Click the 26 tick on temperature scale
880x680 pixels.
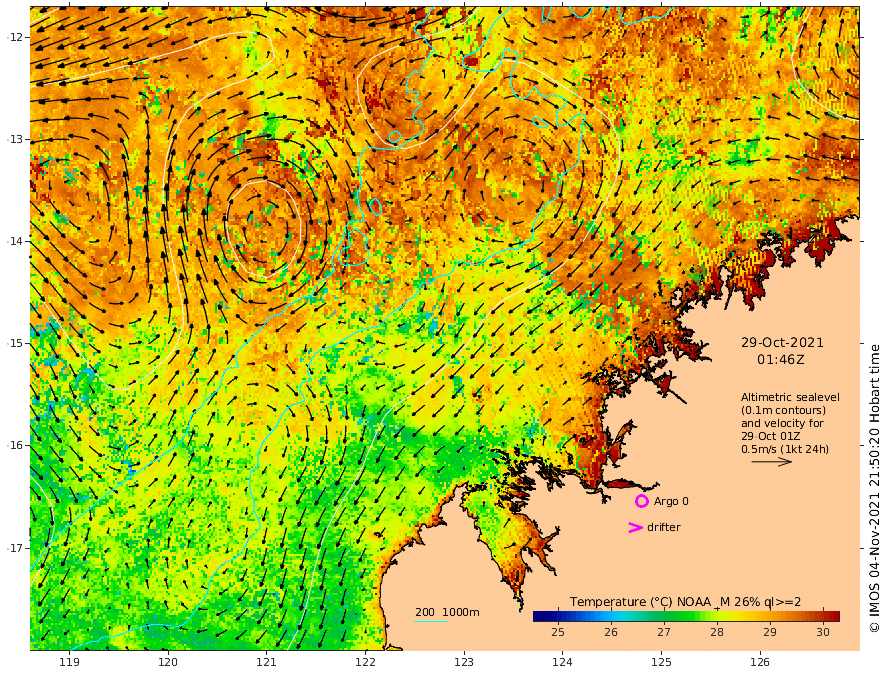(x=611, y=632)
